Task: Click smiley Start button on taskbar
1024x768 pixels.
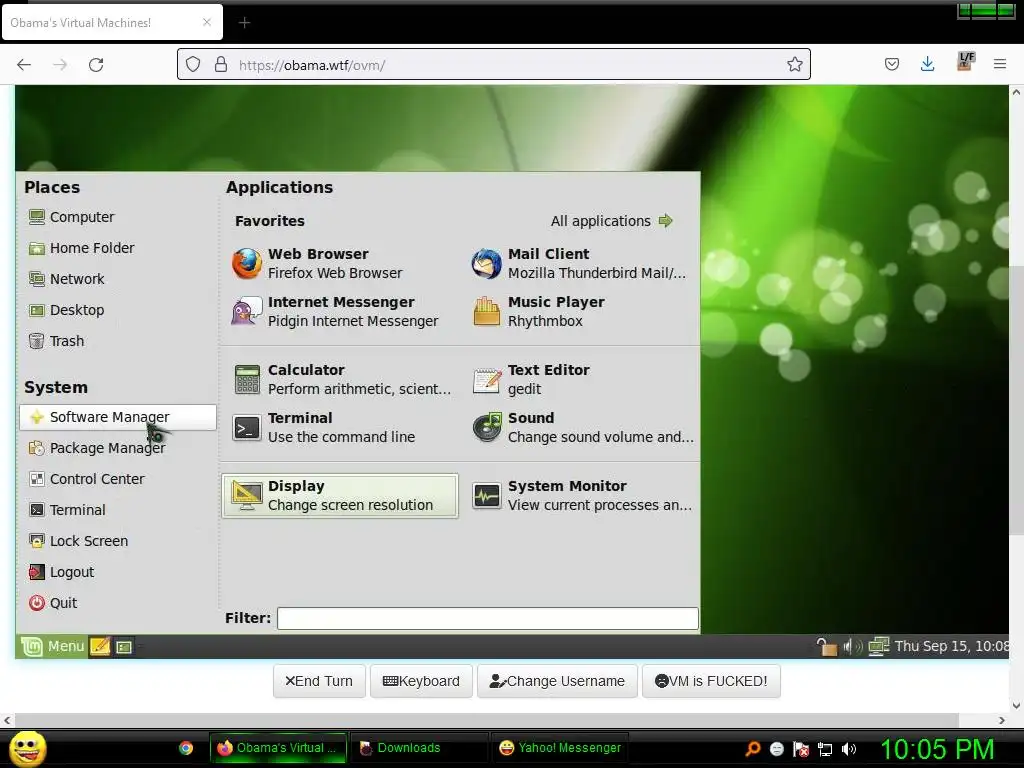Action: tap(27, 748)
